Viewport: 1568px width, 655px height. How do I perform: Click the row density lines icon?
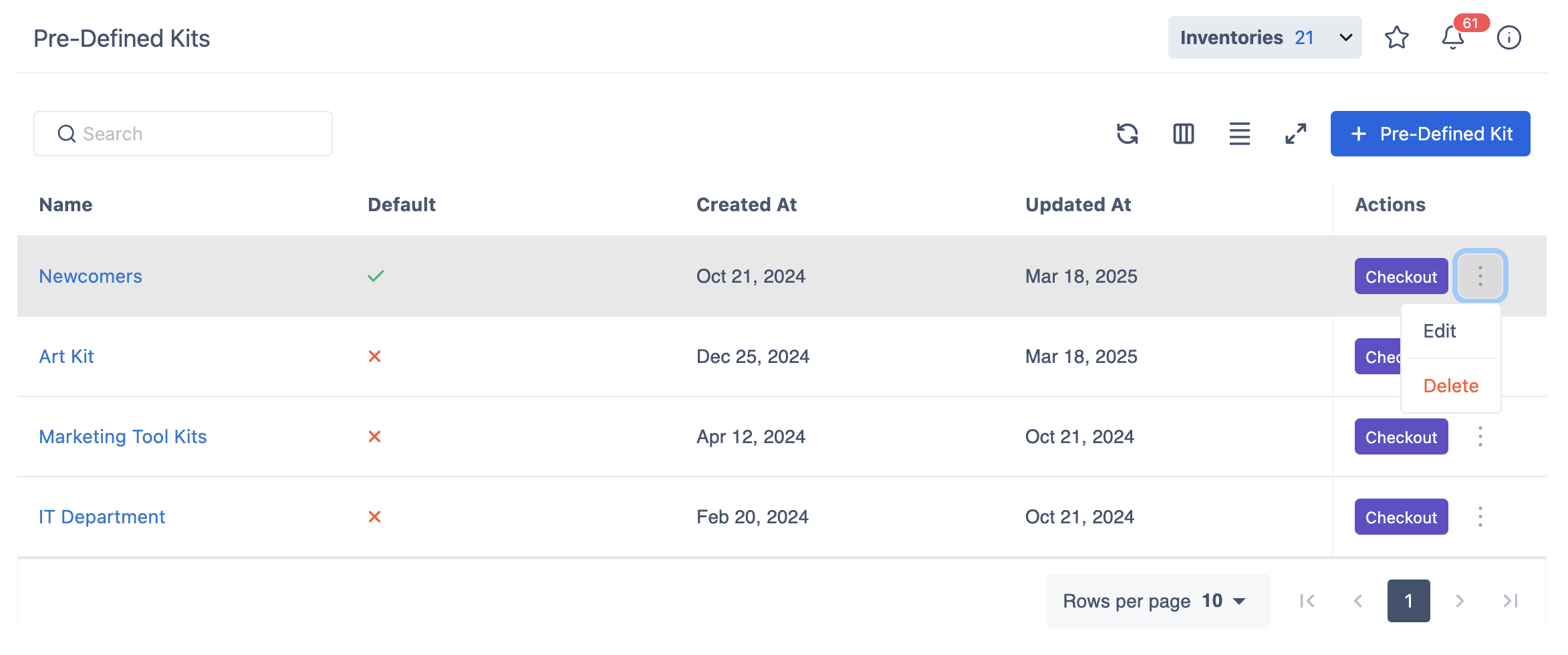[1239, 134]
